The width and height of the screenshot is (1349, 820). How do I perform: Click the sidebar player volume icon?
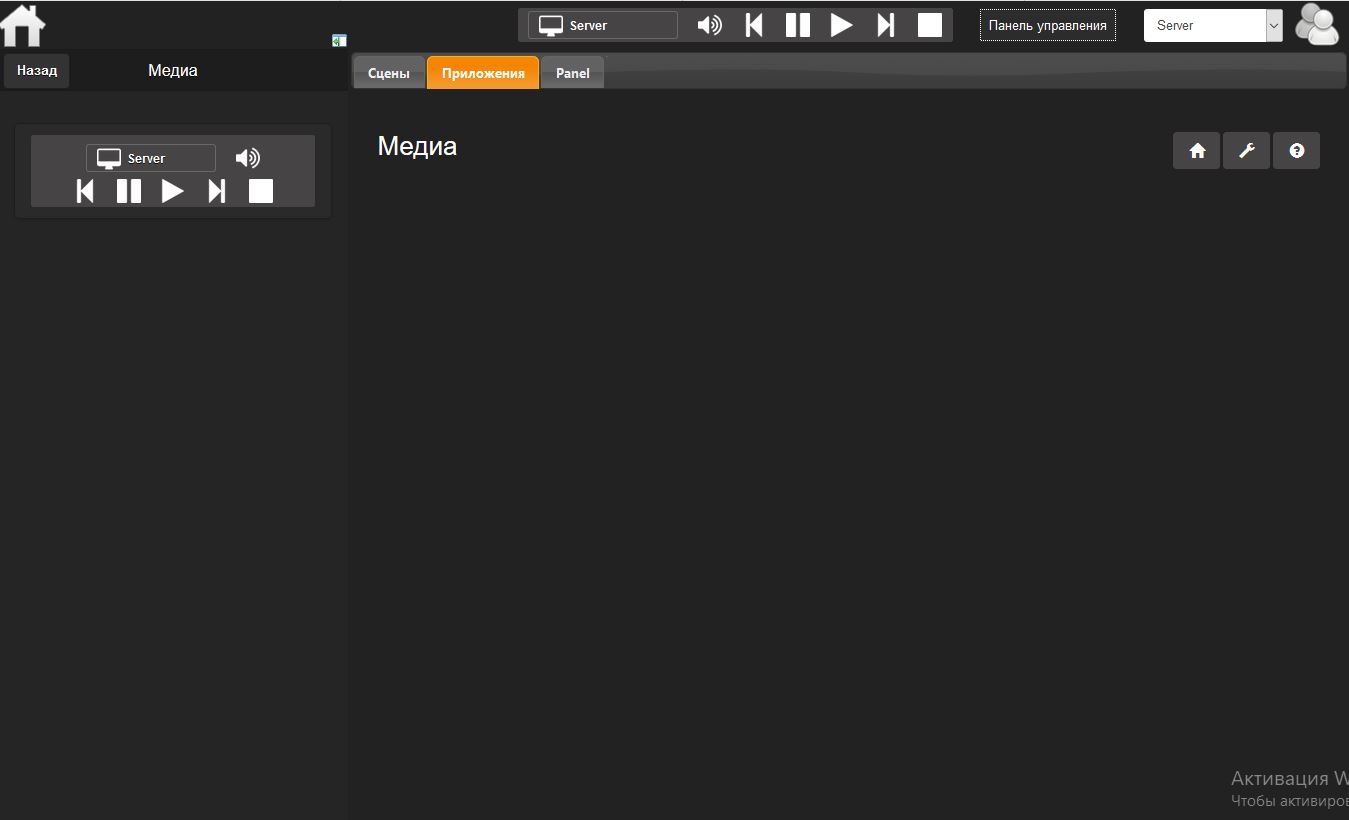pos(247,158)
